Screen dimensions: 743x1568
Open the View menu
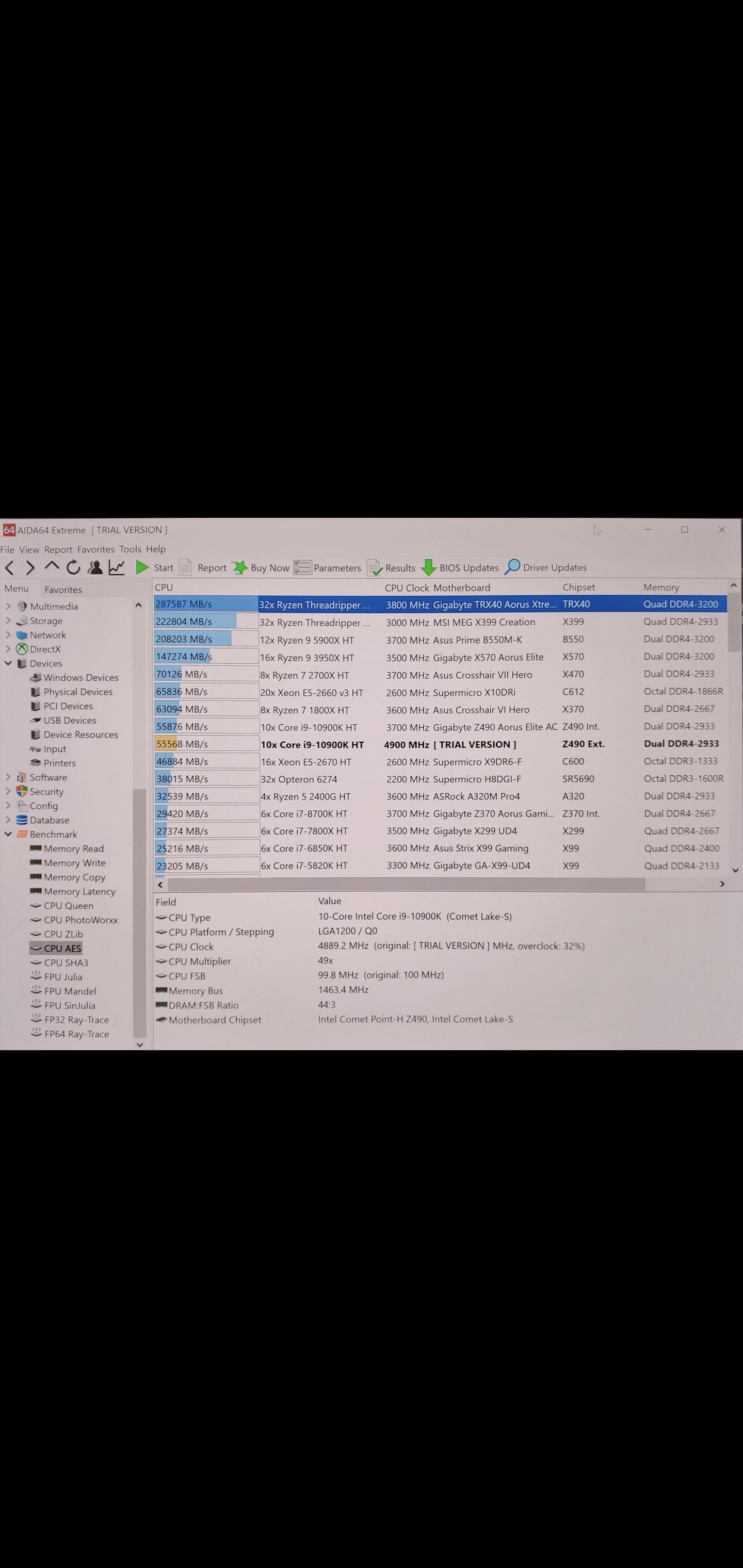(x=28, y=549)
